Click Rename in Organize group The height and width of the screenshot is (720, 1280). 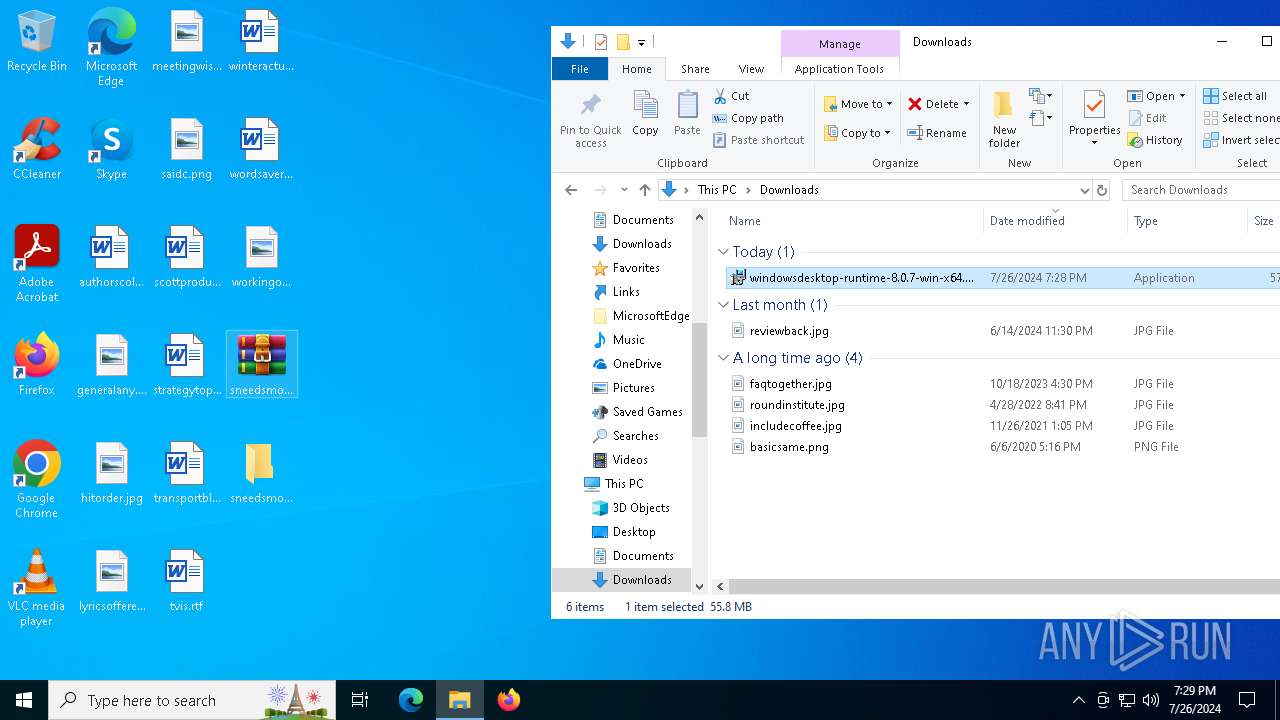(x=937, y=133)
